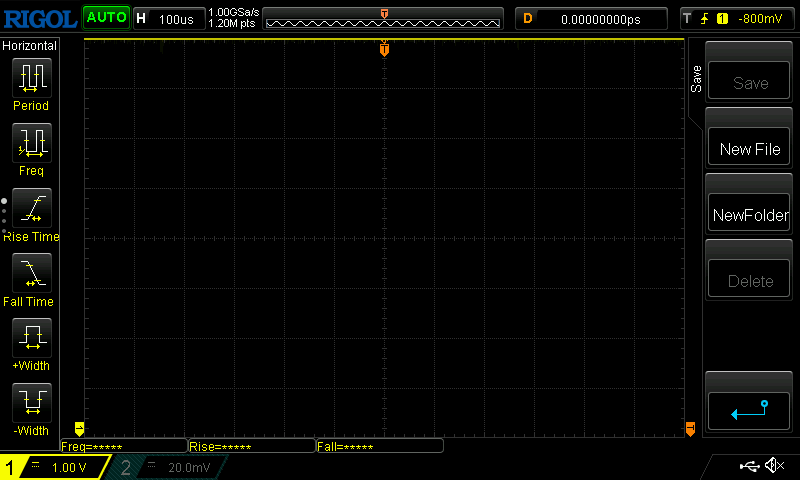Select the Period measurement icon
The image size is (800, 480).
[x=32, y=78]
